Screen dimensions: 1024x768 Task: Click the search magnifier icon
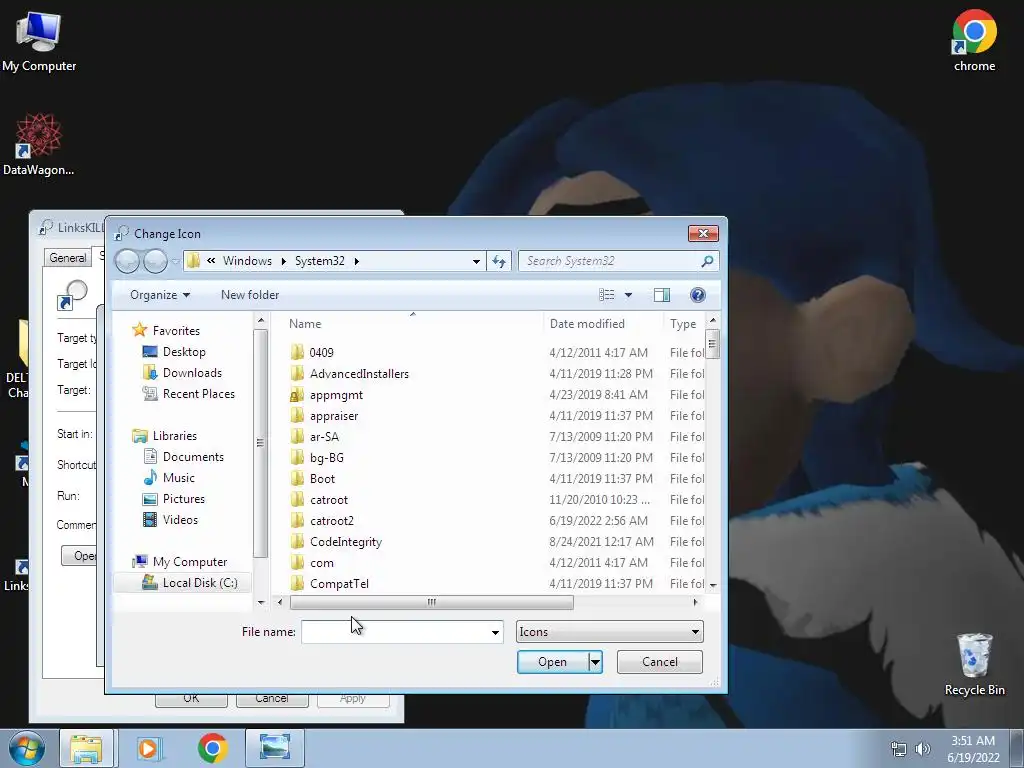[x=707, y=261]
